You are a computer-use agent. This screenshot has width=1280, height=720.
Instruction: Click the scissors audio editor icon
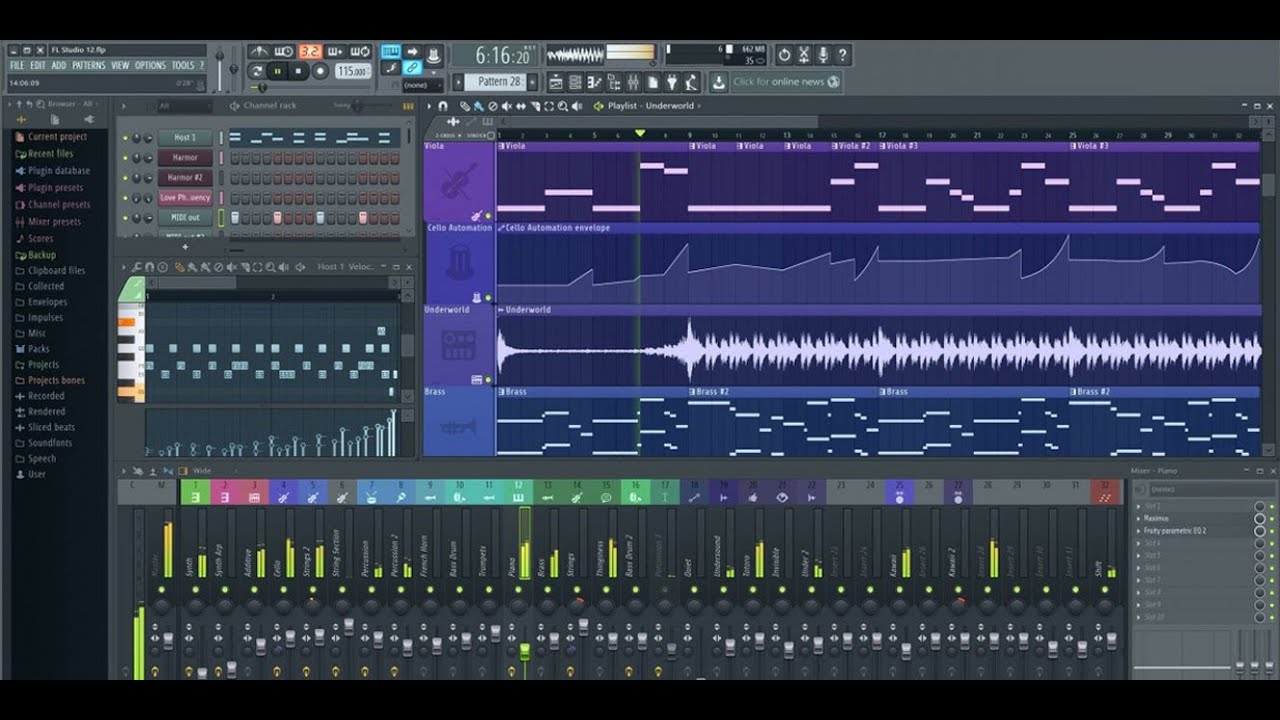click(804, 55)
